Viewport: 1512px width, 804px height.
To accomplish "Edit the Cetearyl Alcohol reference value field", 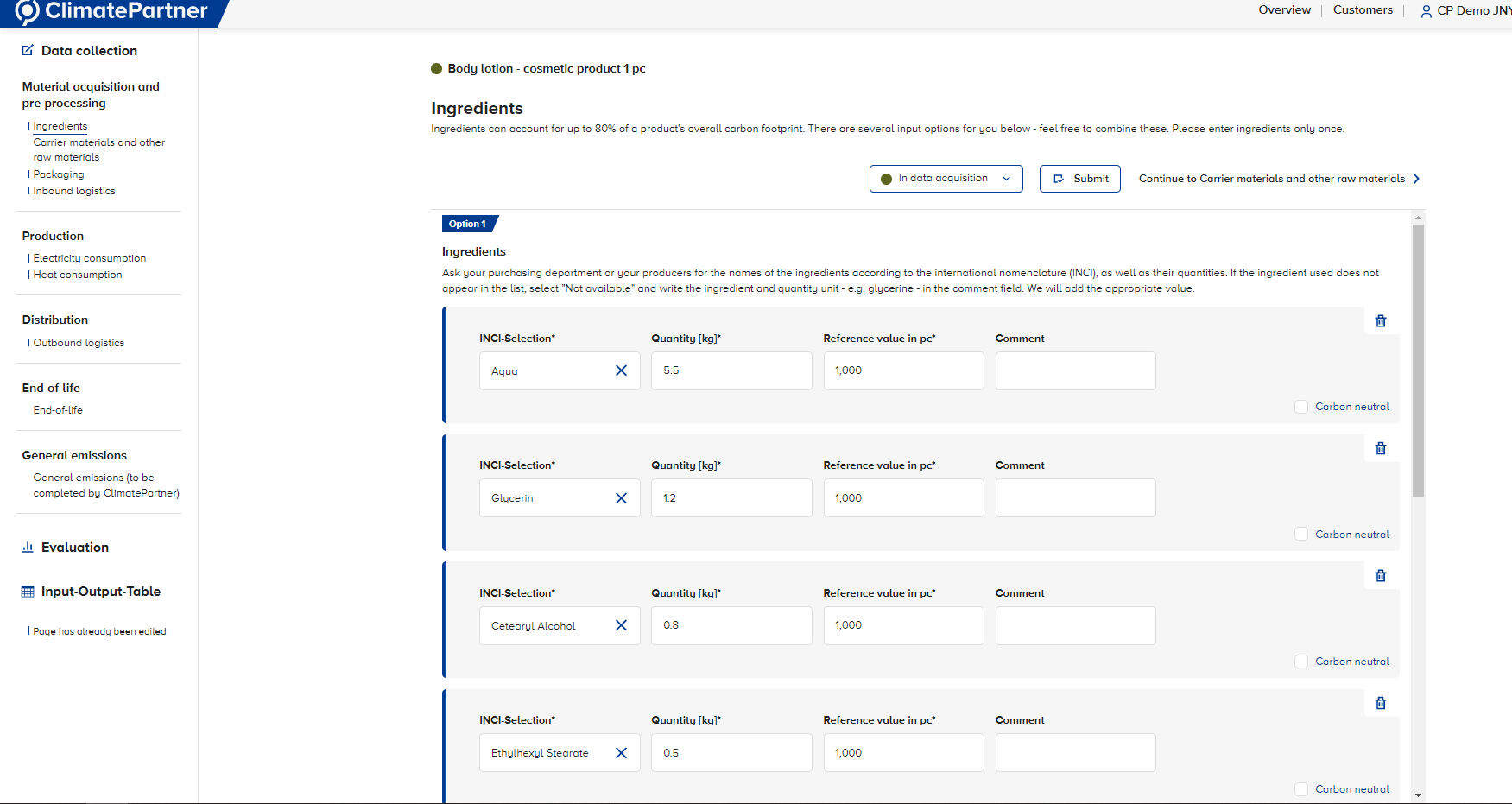I will pos(903,625).
